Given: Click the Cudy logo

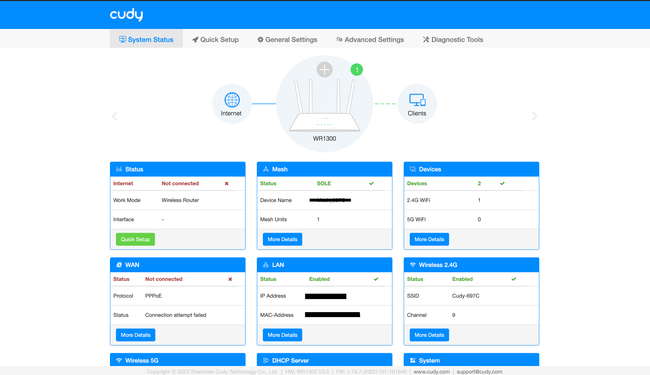Looking at the screenshot, I should (126, 15).
